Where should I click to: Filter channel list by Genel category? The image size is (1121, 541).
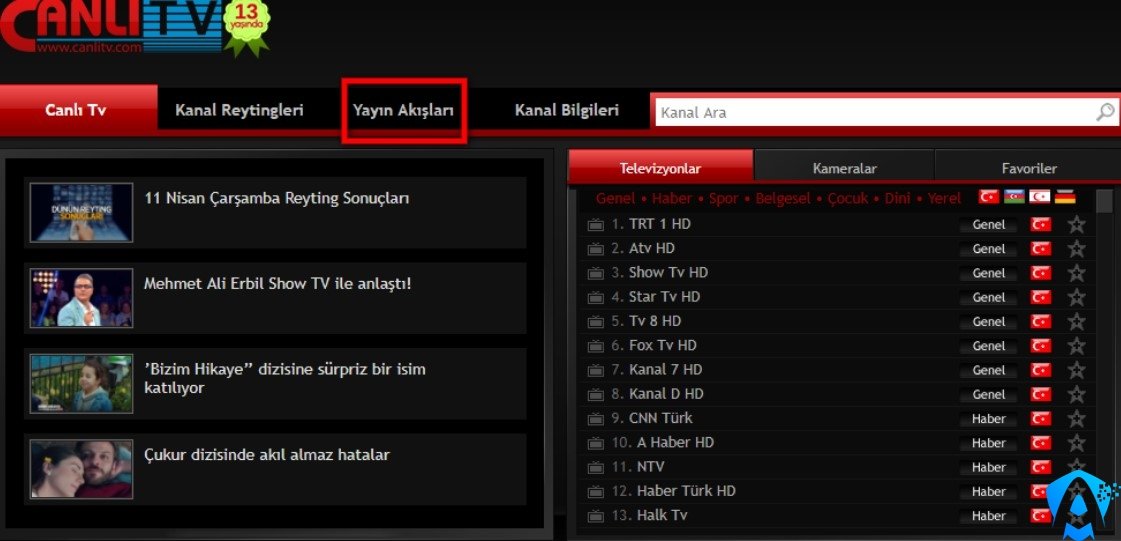point(615,198)
